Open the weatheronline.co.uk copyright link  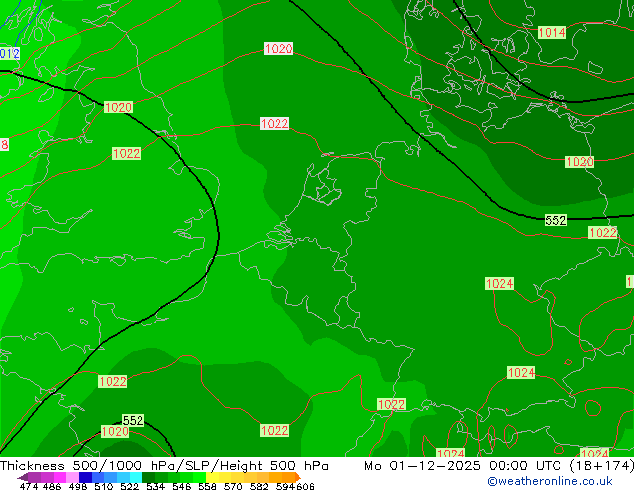pyautogui.click(x=549, y=481)
